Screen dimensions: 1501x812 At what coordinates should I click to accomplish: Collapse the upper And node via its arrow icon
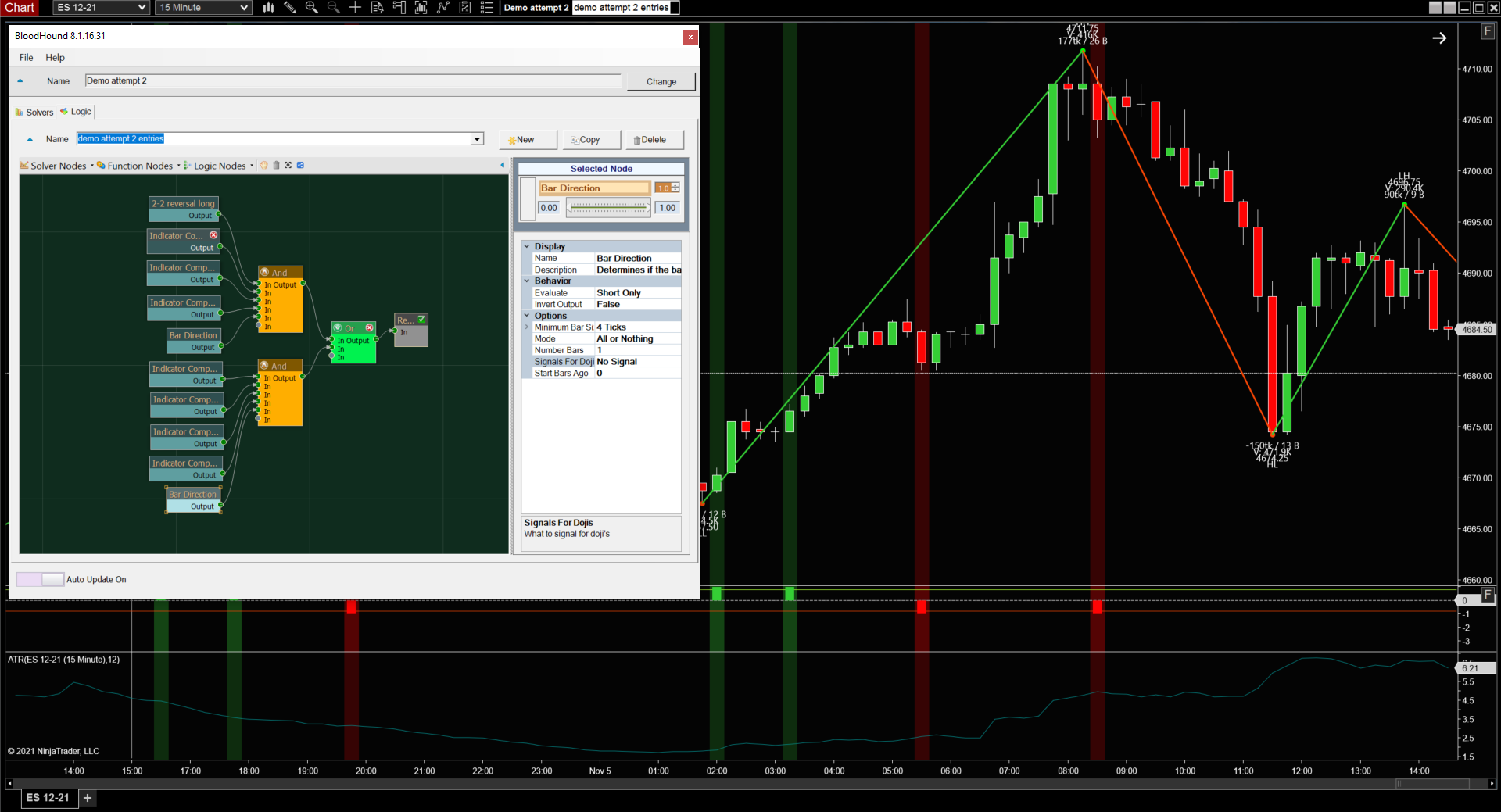coord(265,273)
